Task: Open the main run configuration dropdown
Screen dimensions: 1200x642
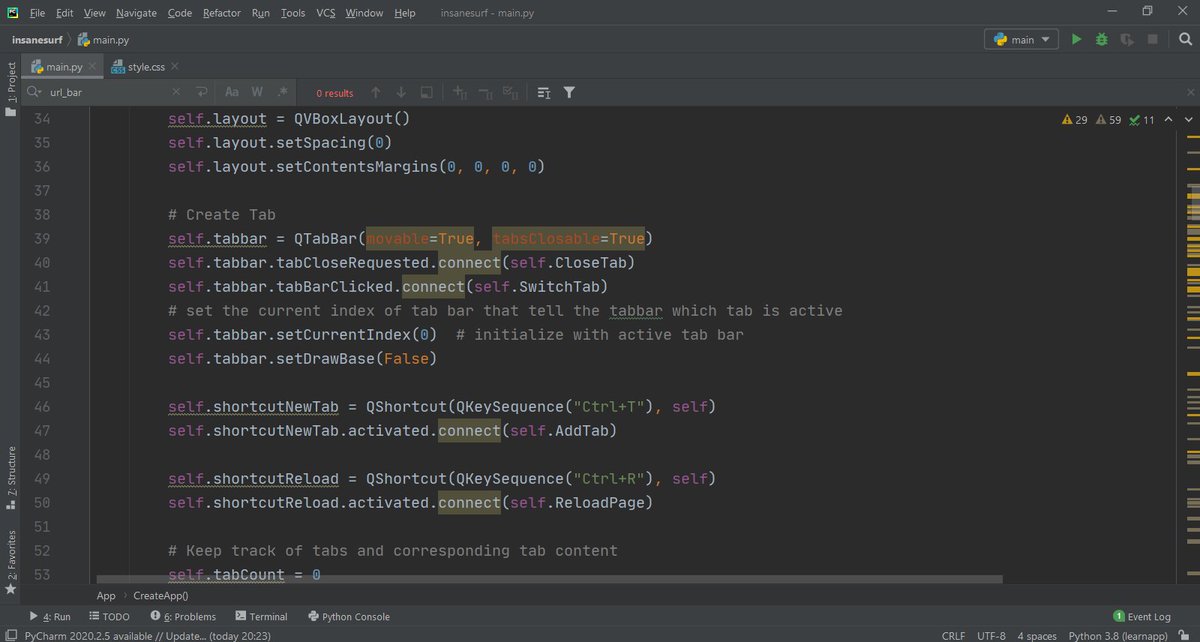Action: [1021, 40]
